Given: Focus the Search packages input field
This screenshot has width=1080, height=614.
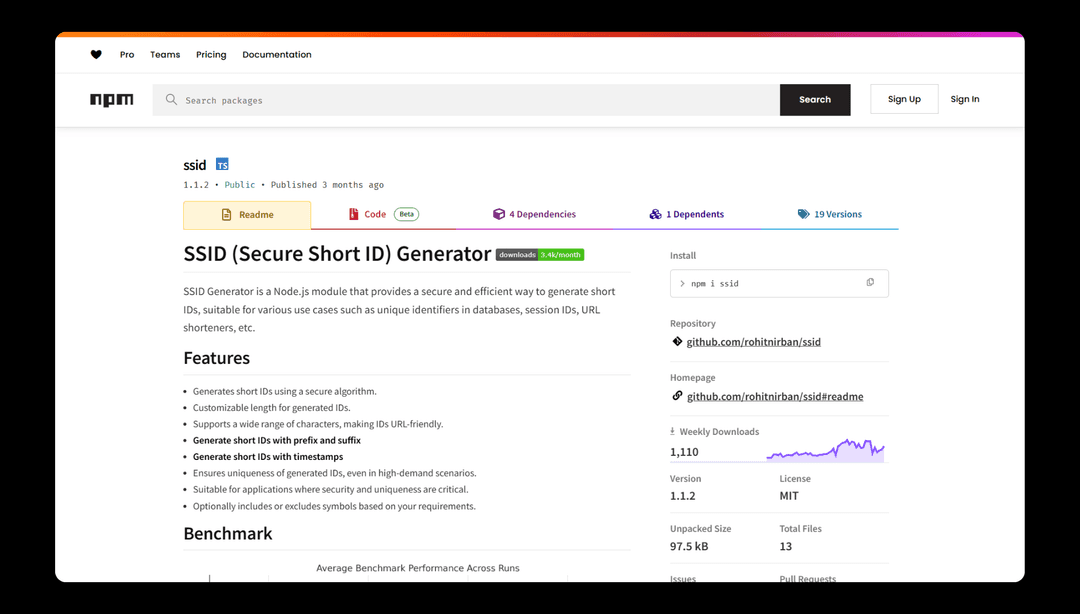Looking at the screenshot, I should coord(470,100).
